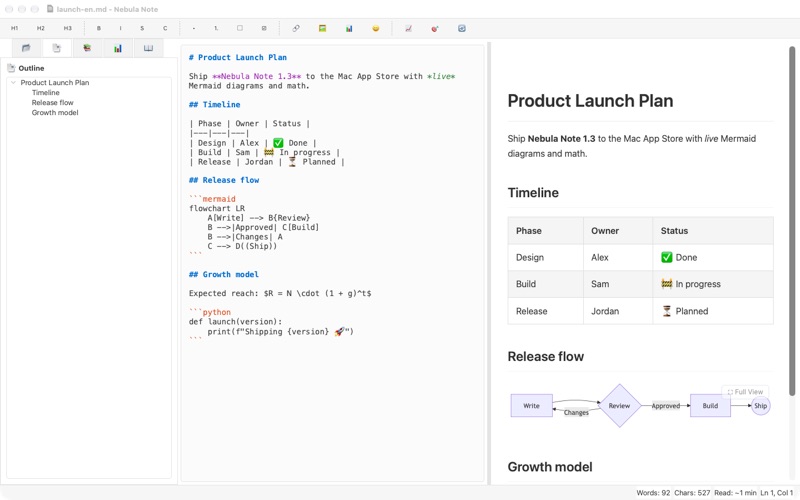
Task: Jump to Growth model in the outline
Action: [x=55, y=113]
